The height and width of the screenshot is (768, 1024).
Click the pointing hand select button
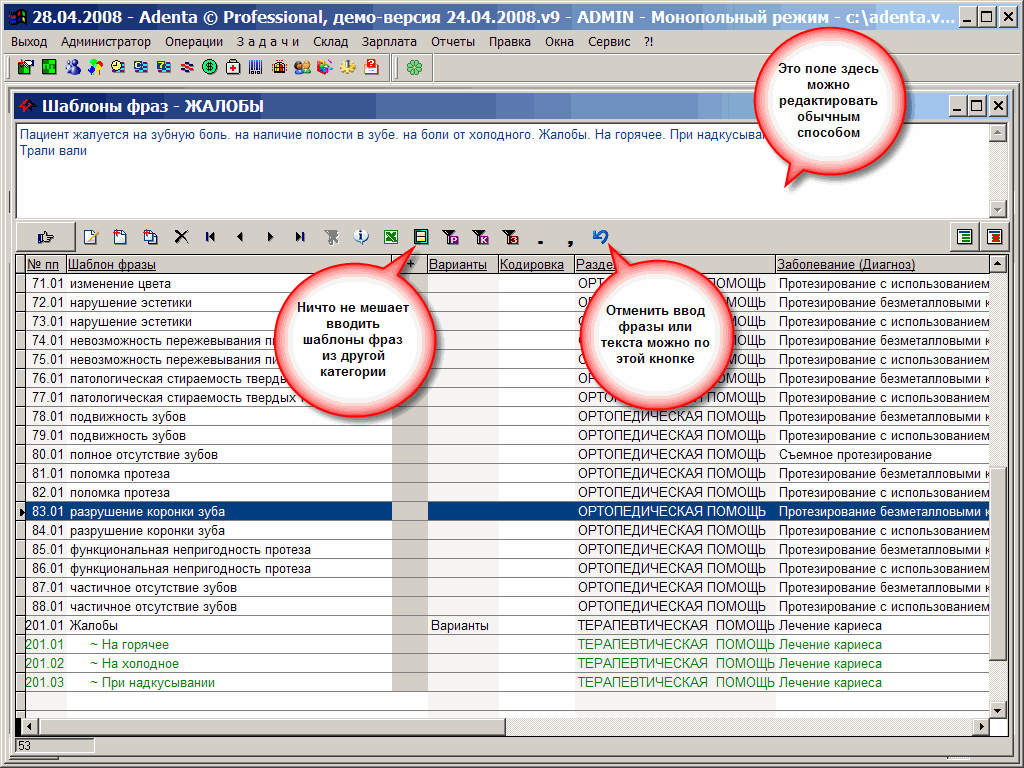click(x=45, y=237)
